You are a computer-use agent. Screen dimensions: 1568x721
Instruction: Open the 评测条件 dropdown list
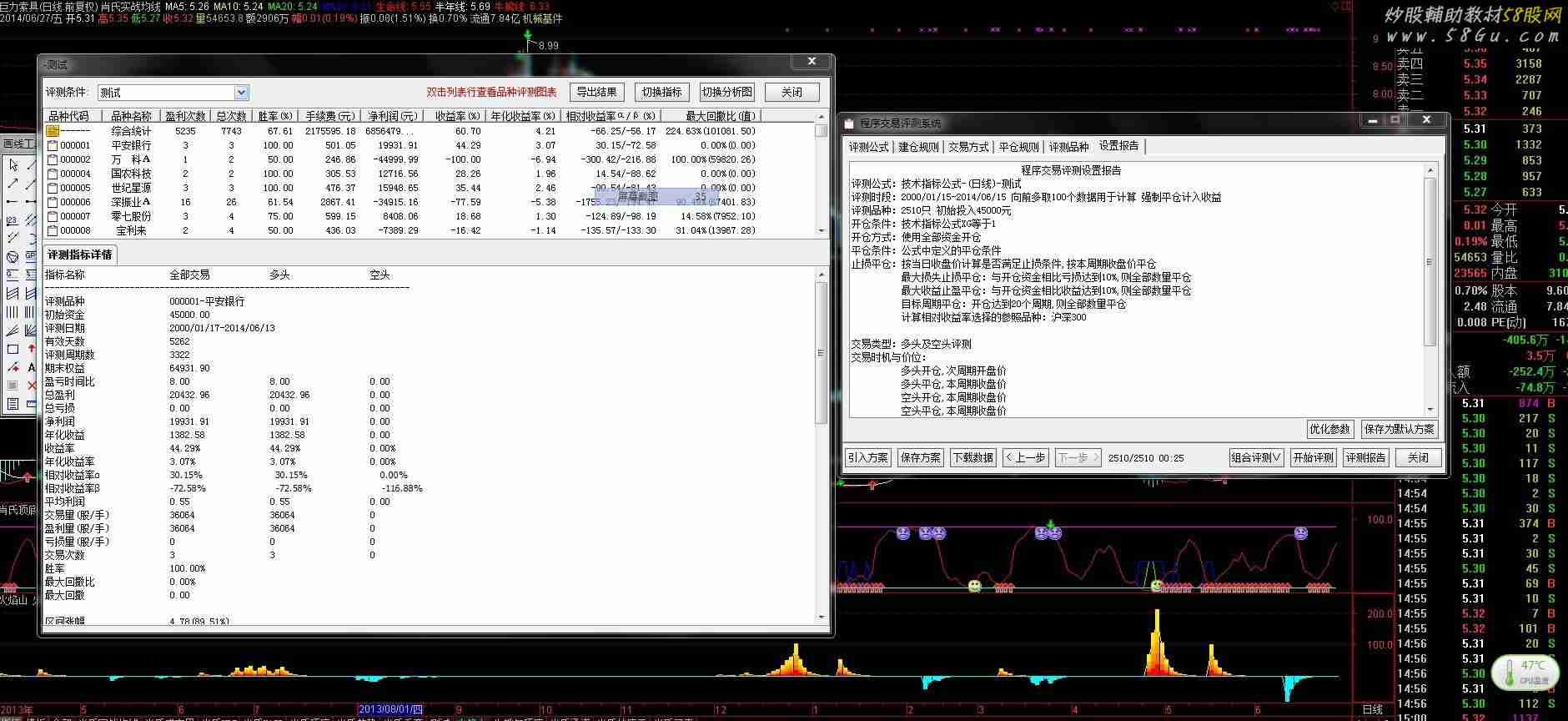pos(241,93)
